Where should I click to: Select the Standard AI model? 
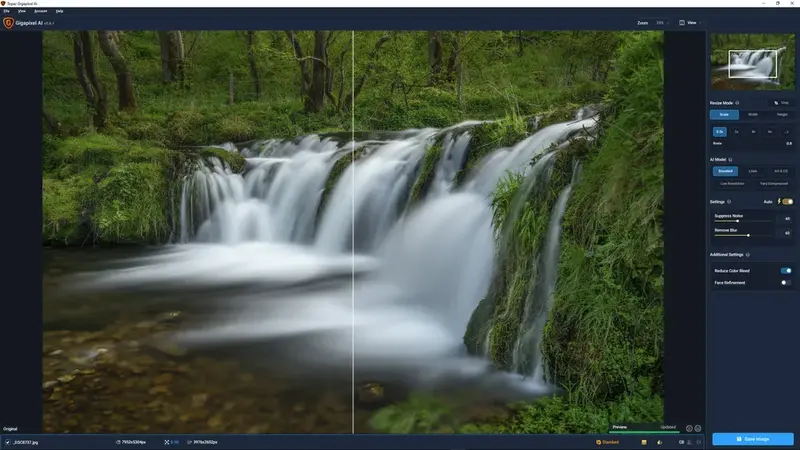click(726, 171)
